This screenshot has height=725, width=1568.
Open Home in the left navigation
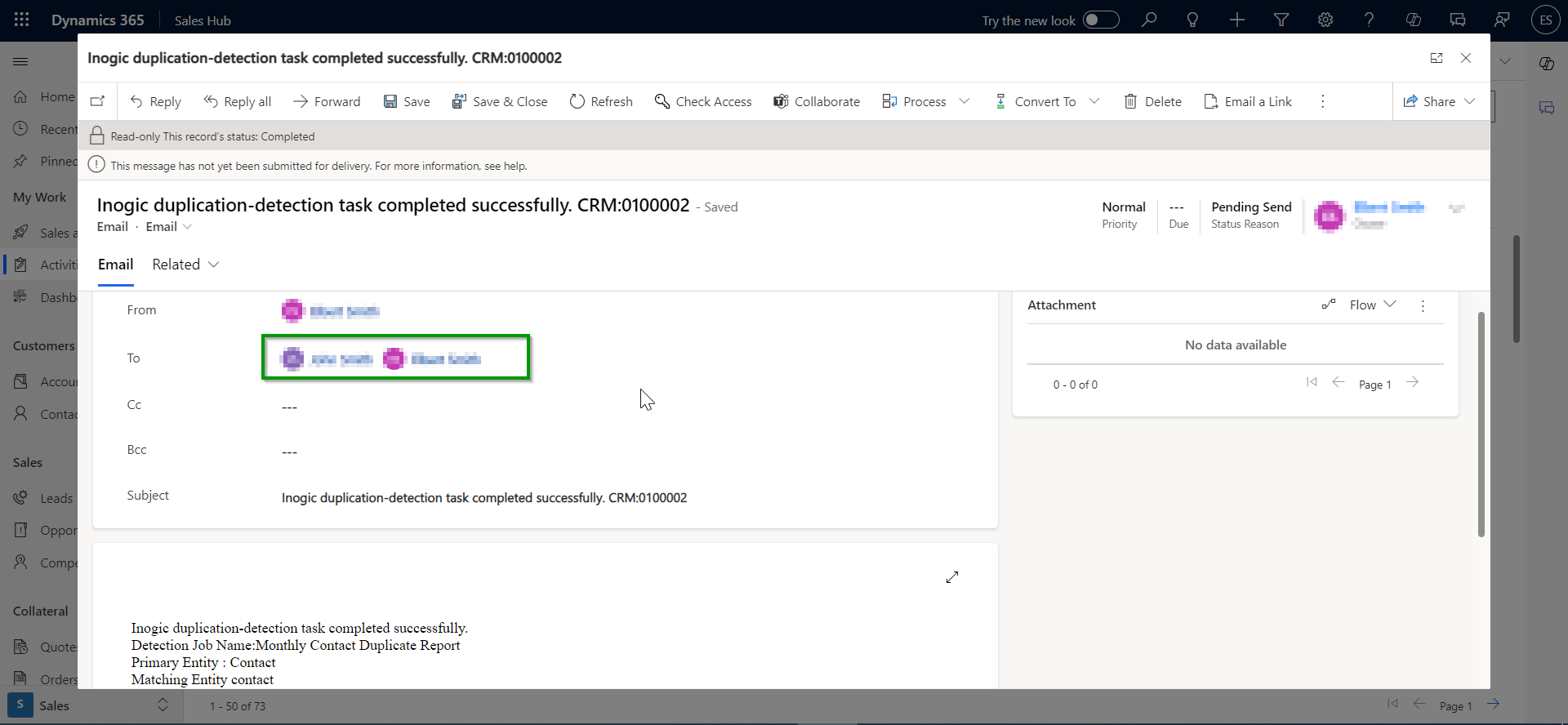click(x=43, y=96)
